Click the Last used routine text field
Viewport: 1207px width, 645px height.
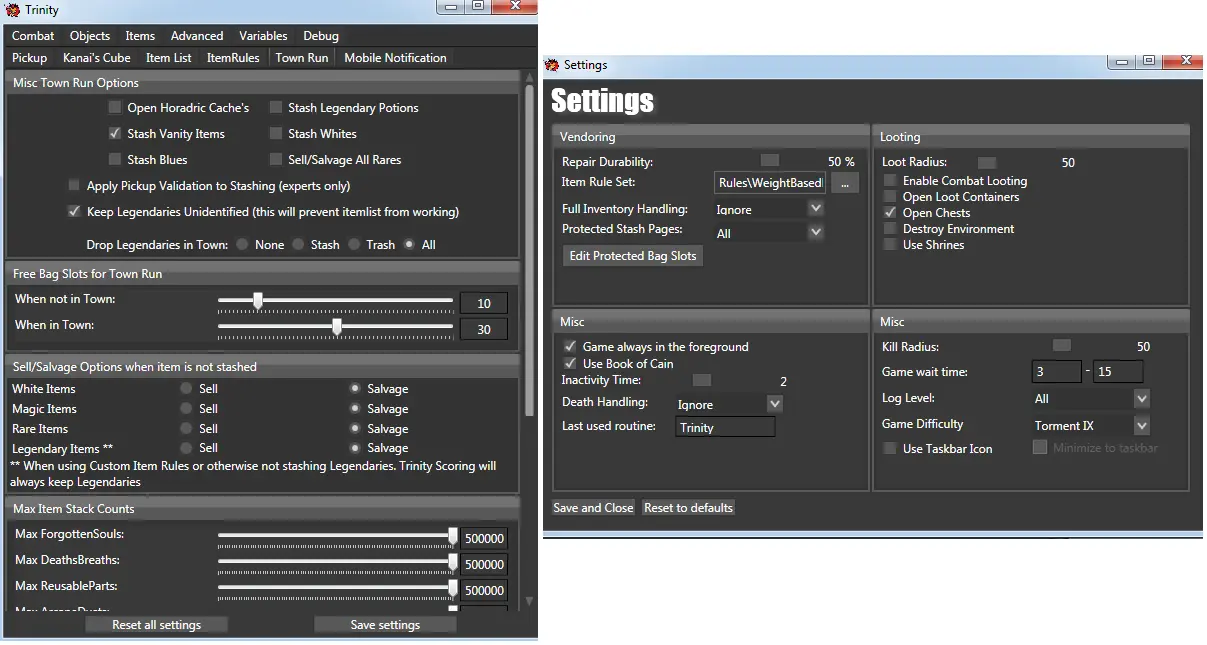coord(725,428)
